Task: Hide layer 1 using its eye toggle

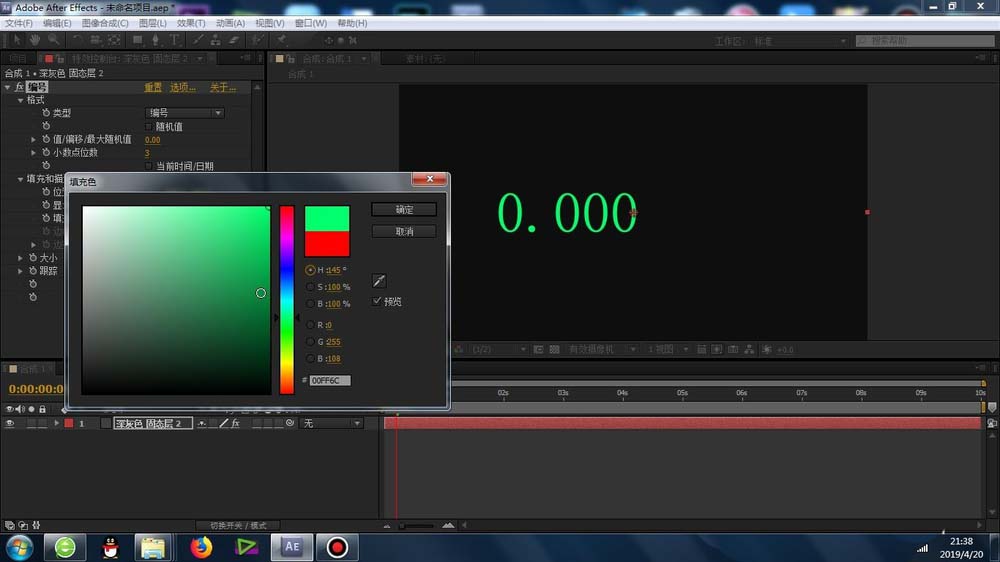Action: (11, 424)
